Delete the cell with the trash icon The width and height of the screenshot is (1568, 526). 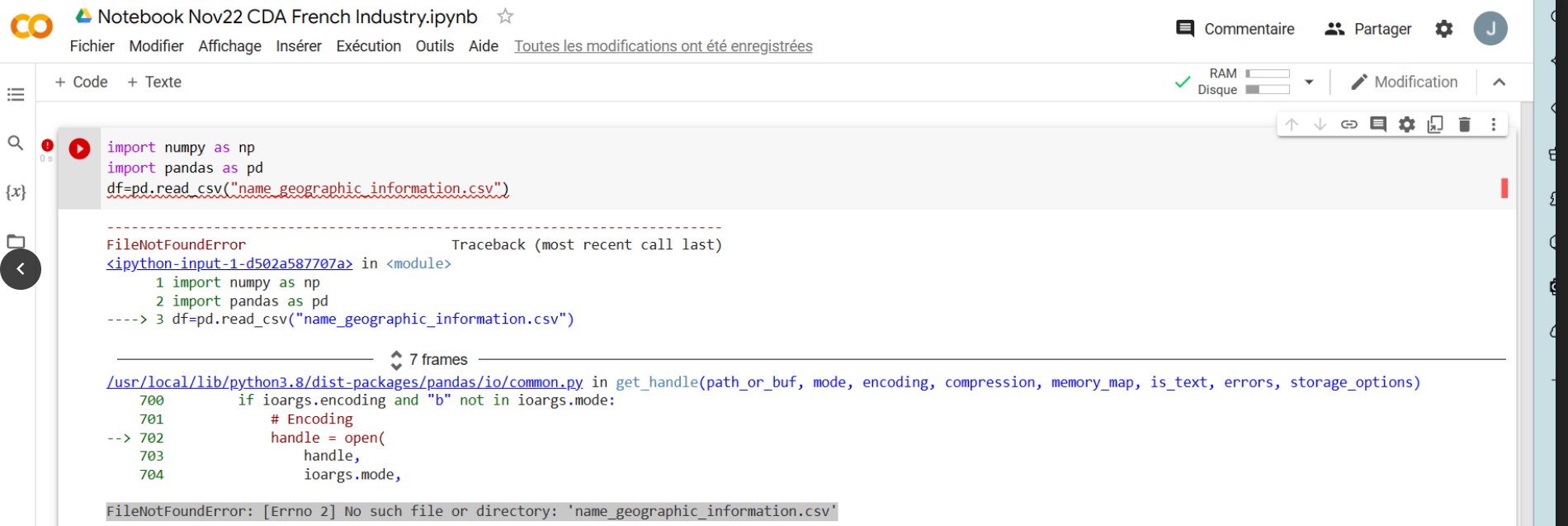[x=1465, y=125]
